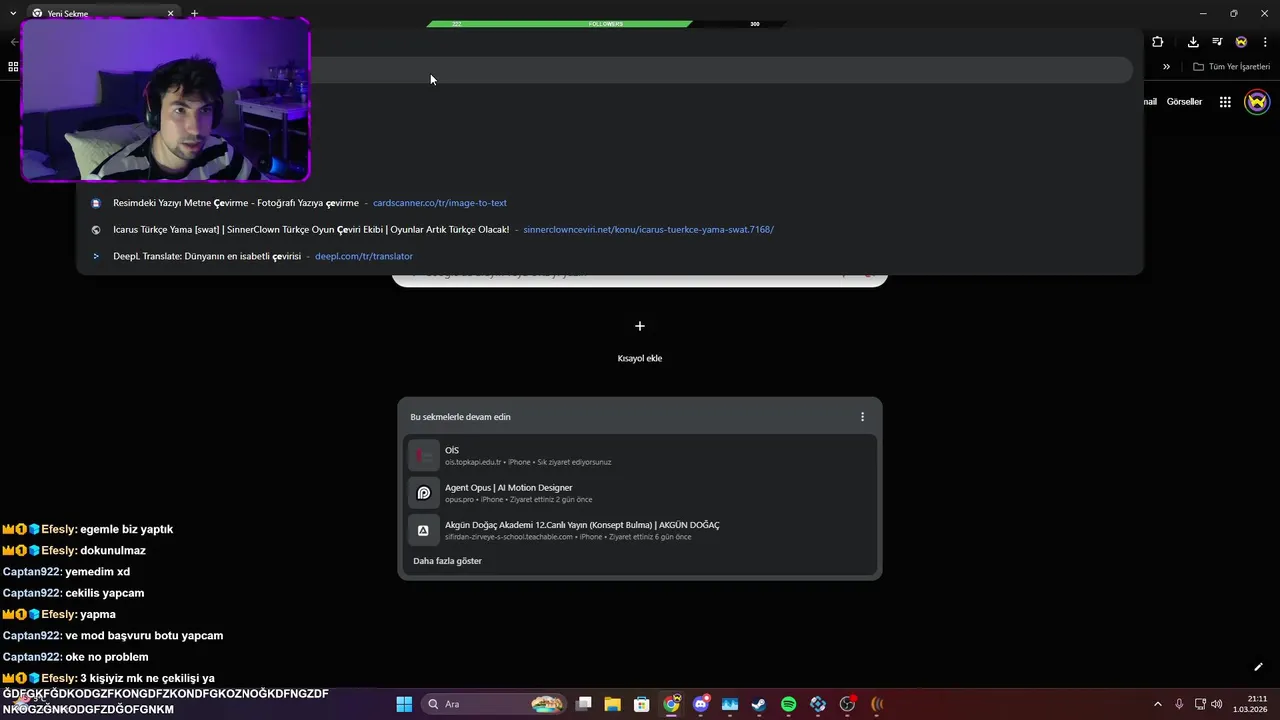
Task: Expand the system tray hidden icons chevron
Action: coord(1158,704)
